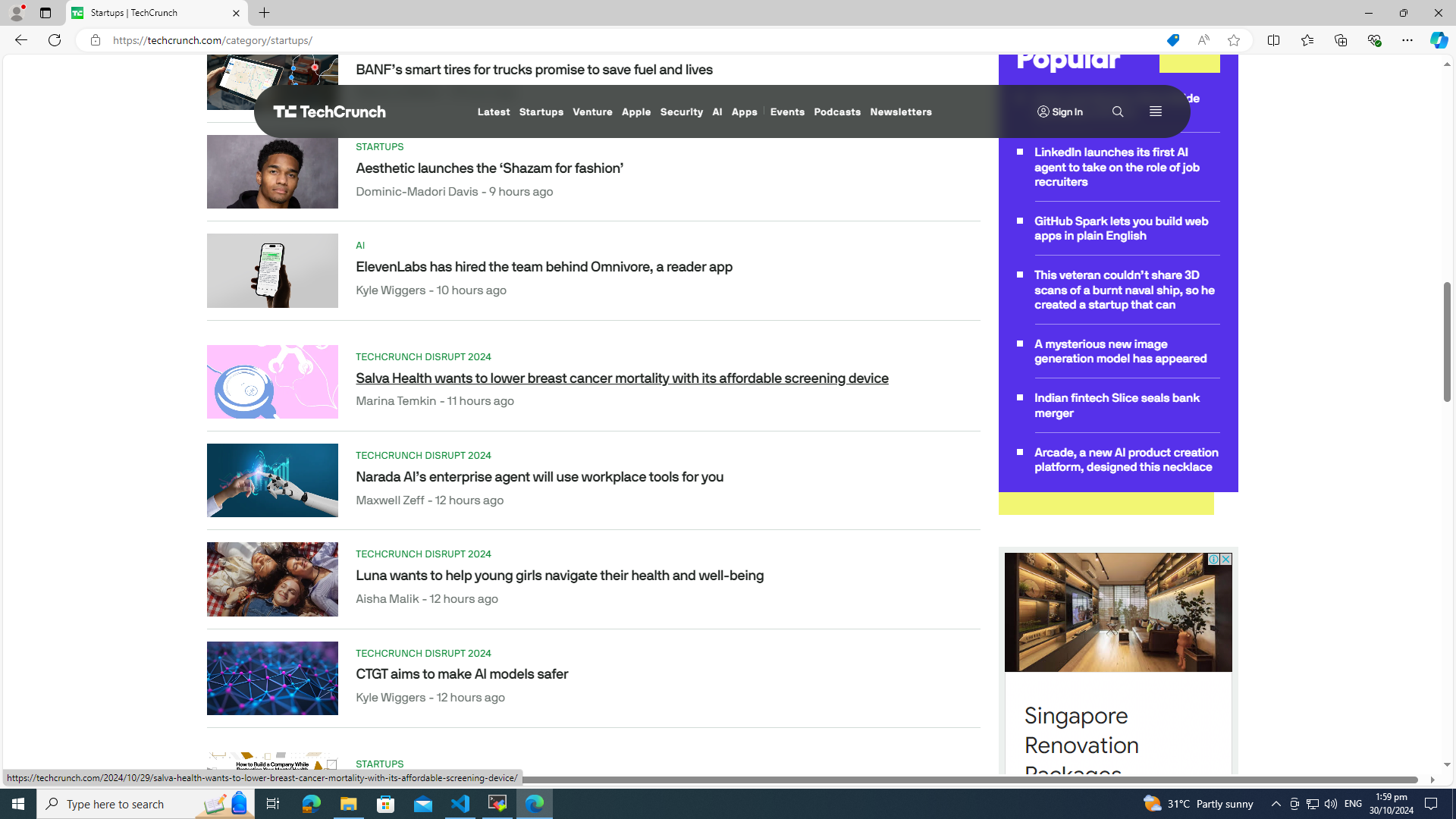
Task: Go to Apps nav item
Action: tap(744, 111)
